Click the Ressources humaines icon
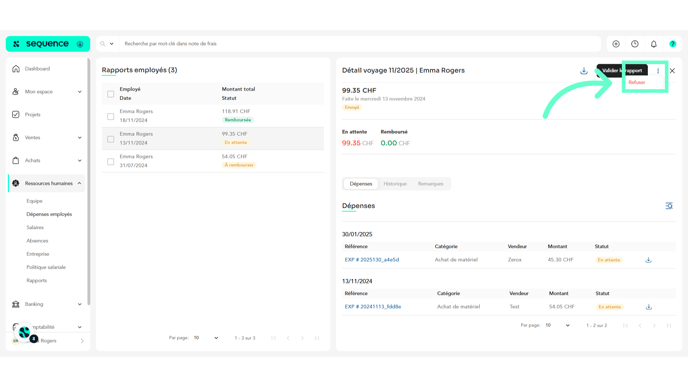The height and width of the screenshot is (387, 688). pyautogui.click(x=16, y=183)
